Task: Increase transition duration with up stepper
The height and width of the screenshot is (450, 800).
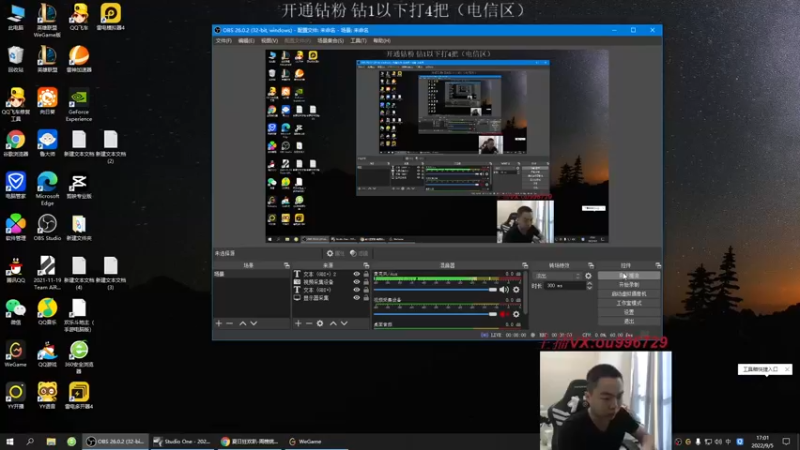Action: (589, 284)
